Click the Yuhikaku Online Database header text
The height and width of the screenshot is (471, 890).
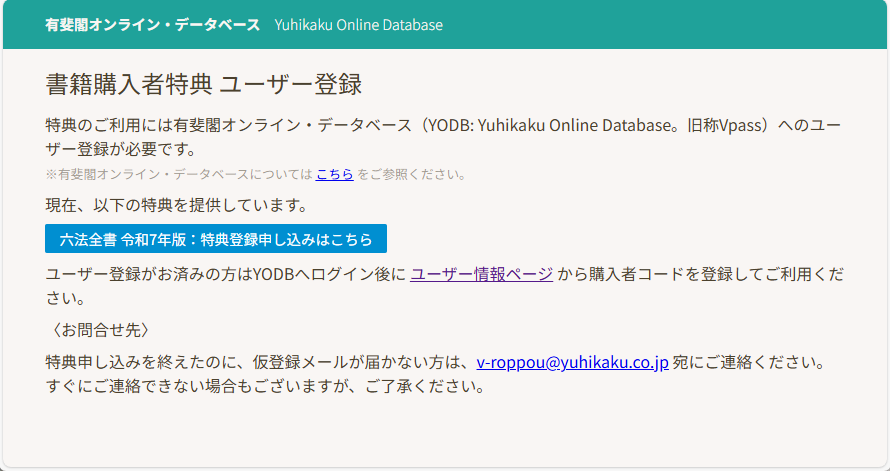point(359,25)
